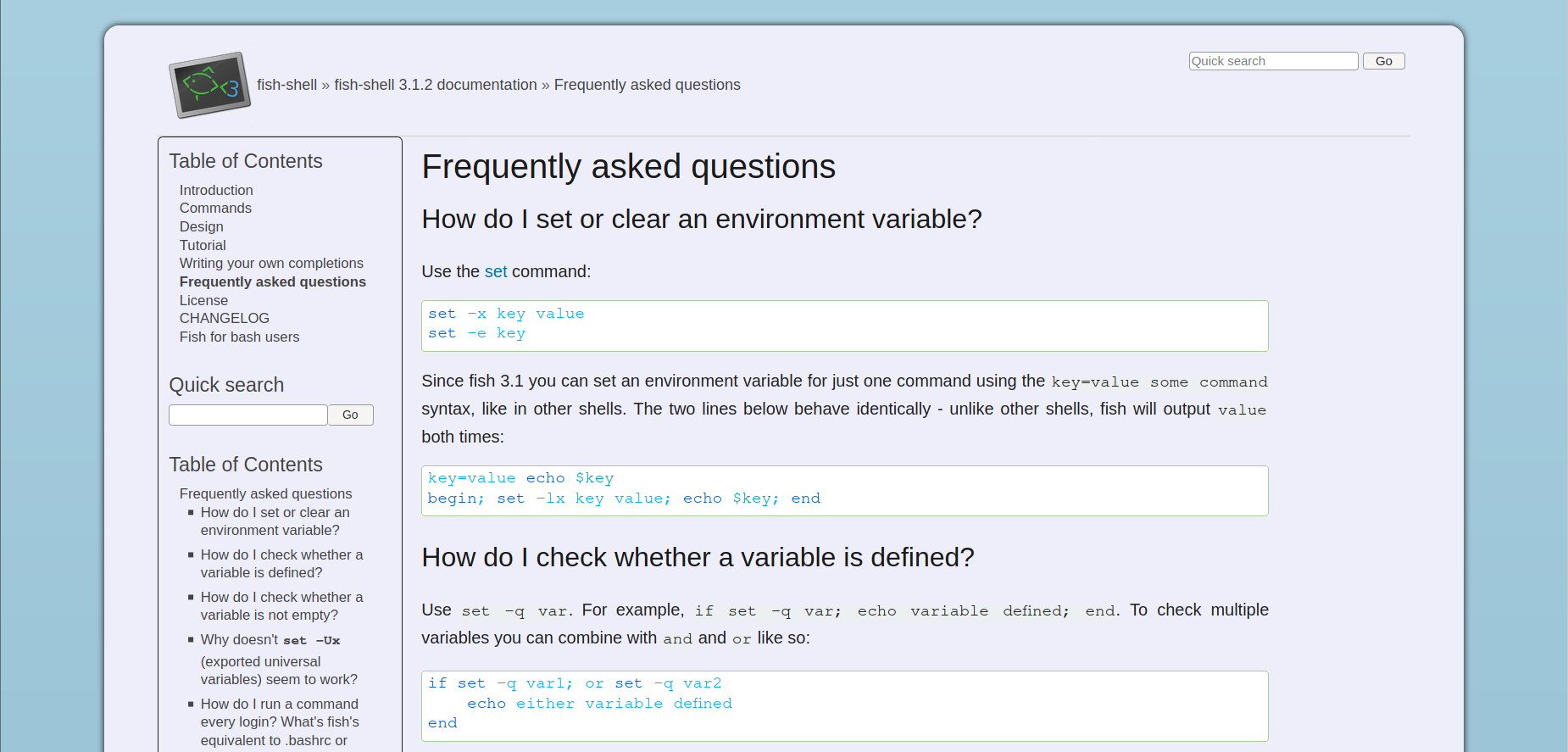Image resolution: width=1568 pixels, height=752 pixels.
Task: Jump to 'Why doesn't set -Ux' section
Action: [x=278, y=660]
